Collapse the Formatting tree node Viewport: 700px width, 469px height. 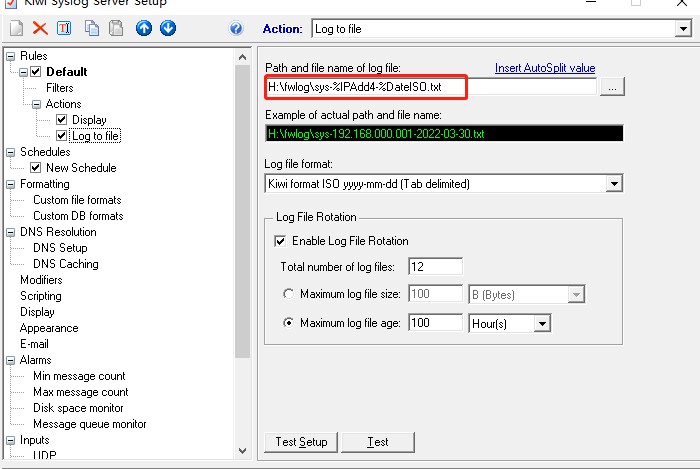point(11,185)
